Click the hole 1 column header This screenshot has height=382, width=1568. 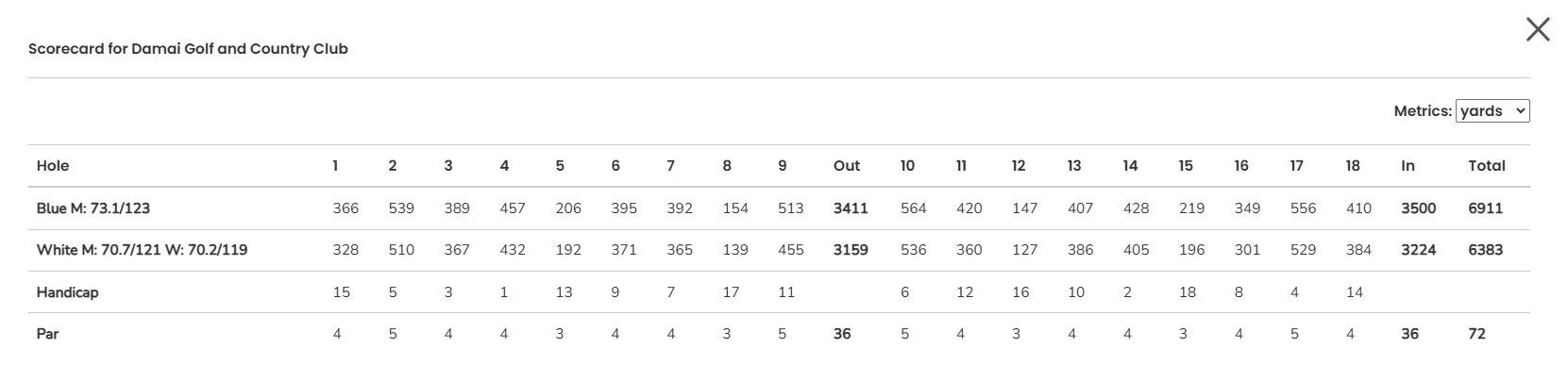point(335,166)
